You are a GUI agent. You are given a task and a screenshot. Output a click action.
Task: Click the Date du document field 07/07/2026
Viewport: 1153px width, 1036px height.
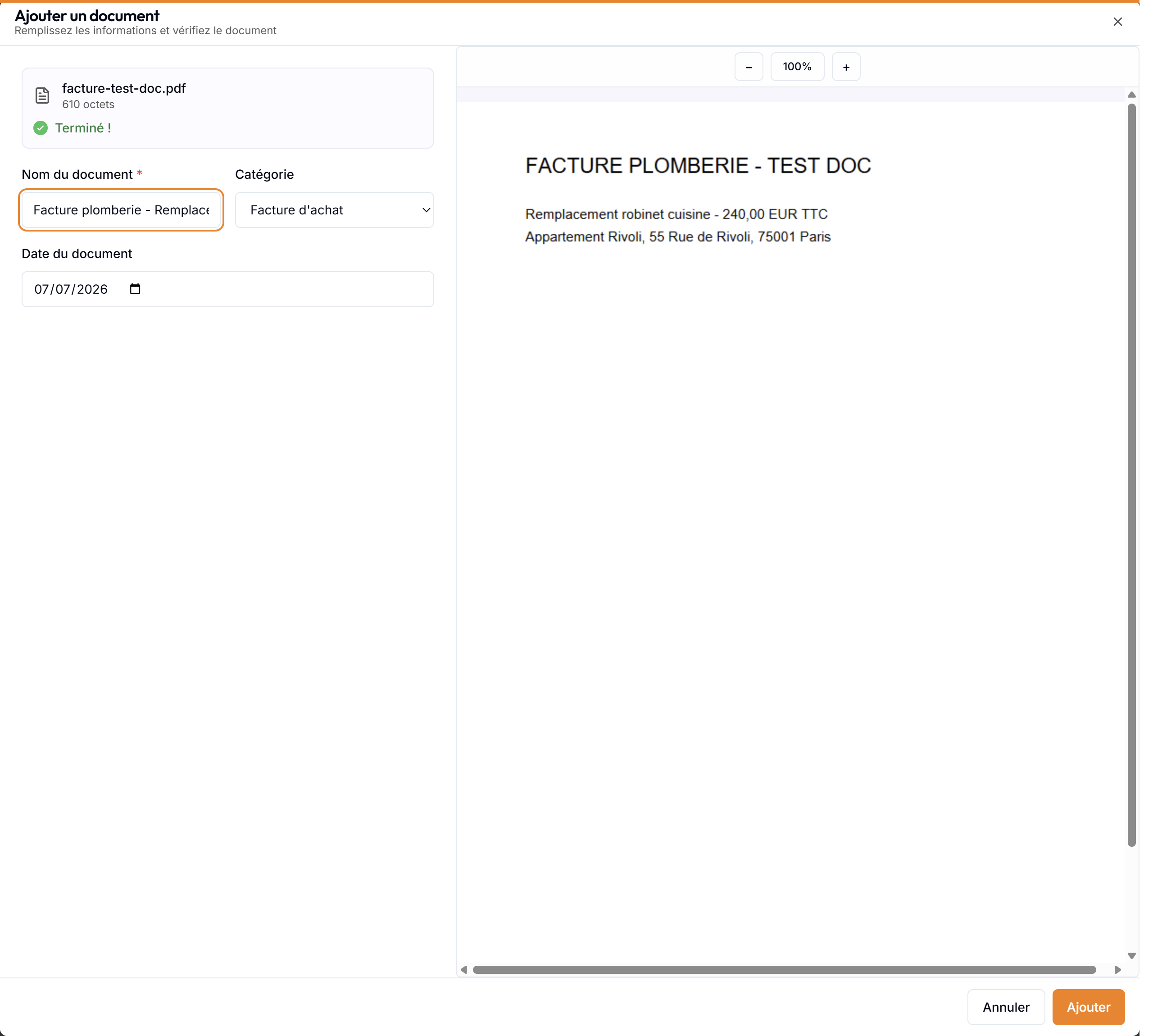(x=227, y=289)
